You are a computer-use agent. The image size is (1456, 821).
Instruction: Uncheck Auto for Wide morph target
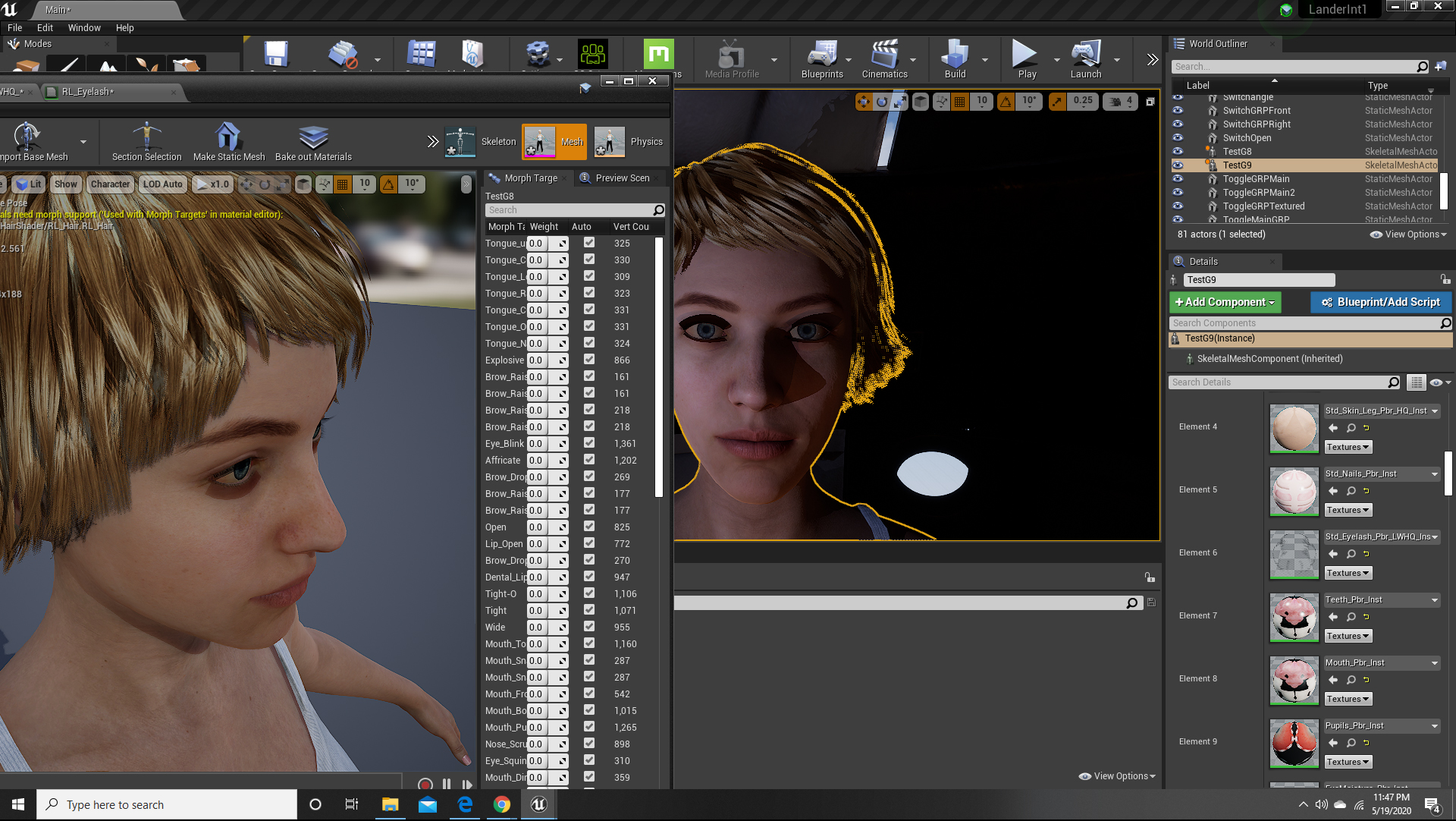point(589,627)
